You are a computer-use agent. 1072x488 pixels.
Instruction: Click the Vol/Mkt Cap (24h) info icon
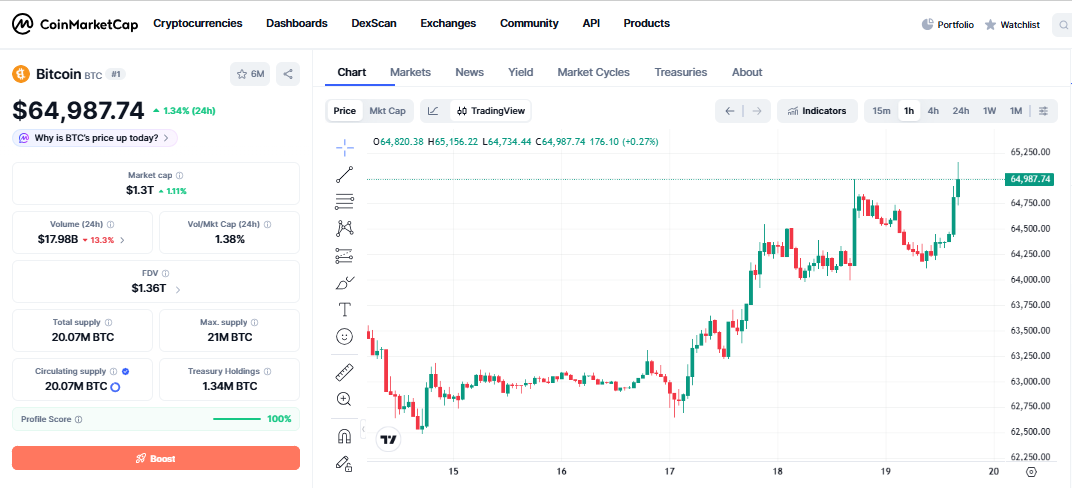tap(267, 224)
